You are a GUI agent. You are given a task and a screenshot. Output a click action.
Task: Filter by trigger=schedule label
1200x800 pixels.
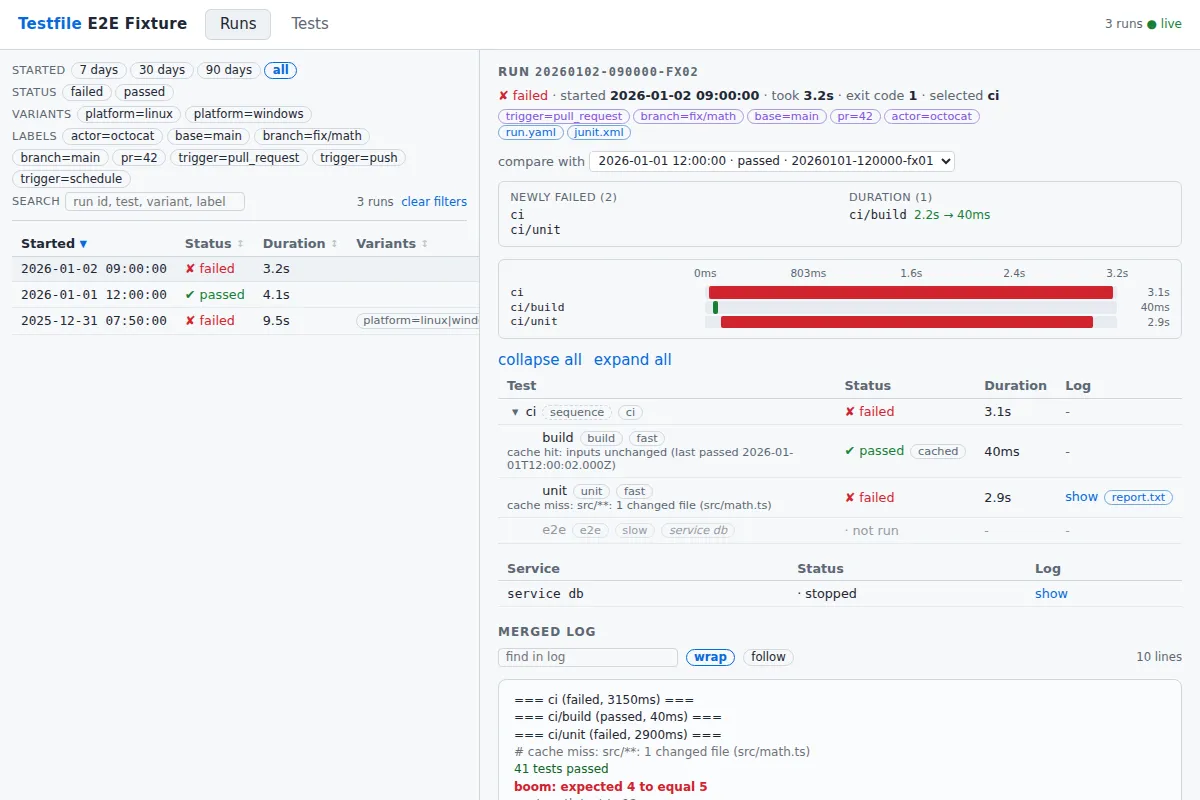pyautogui.click(x=71, y=179)
